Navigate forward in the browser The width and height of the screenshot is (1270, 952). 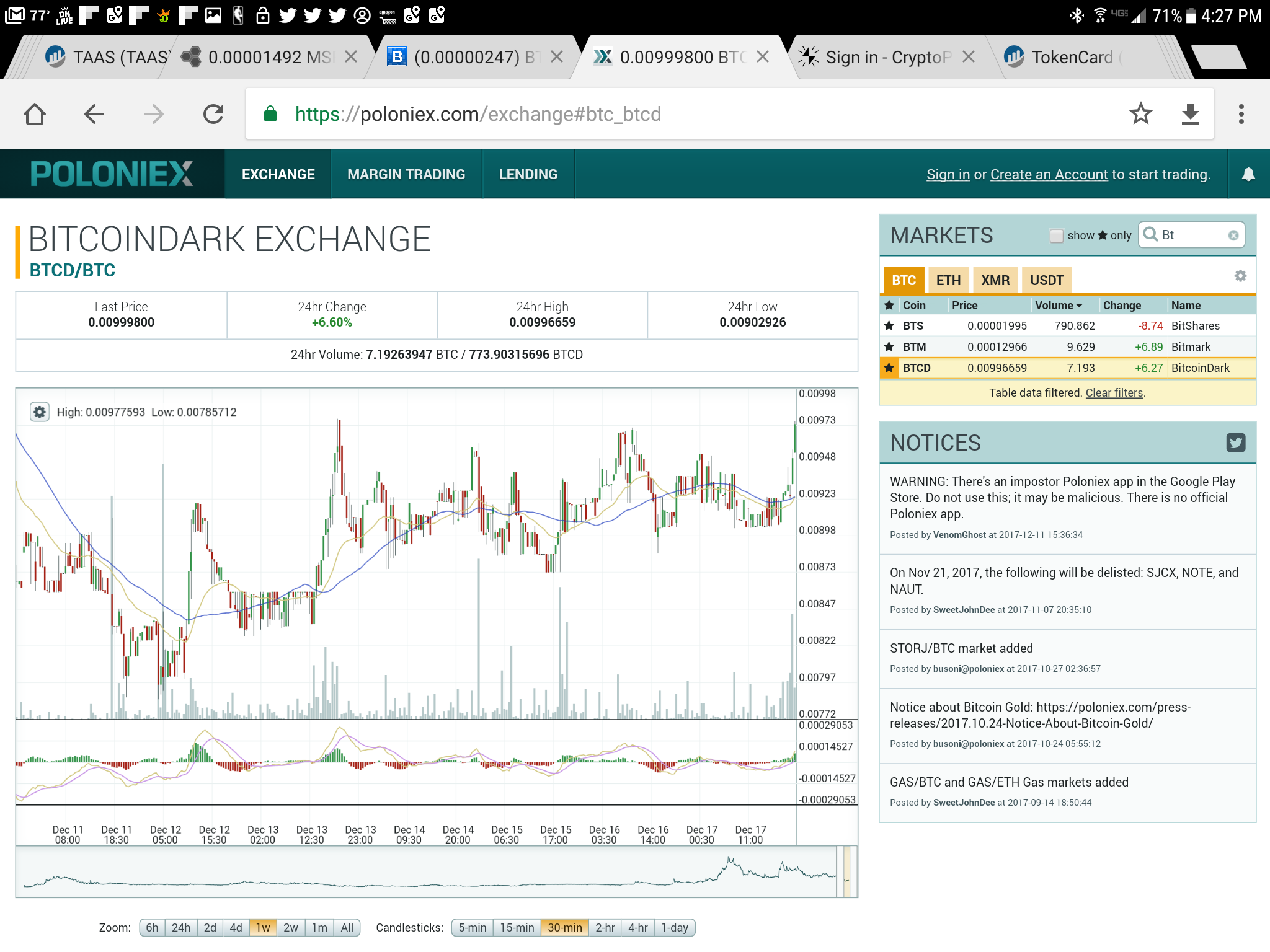pos(153,114)
